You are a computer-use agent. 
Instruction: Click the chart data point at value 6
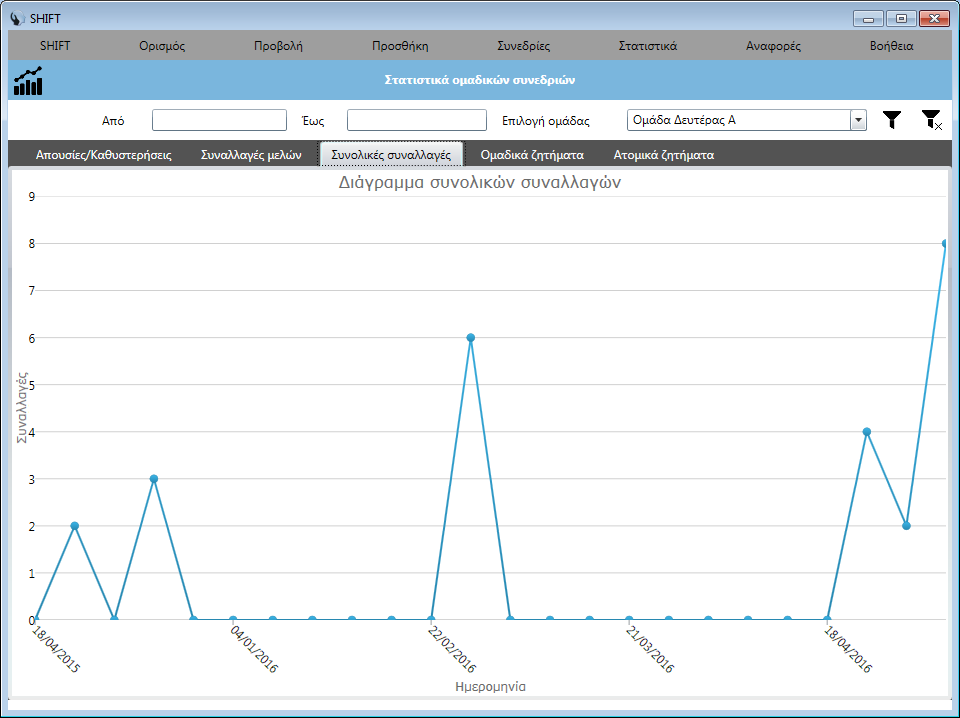(470, 338)
